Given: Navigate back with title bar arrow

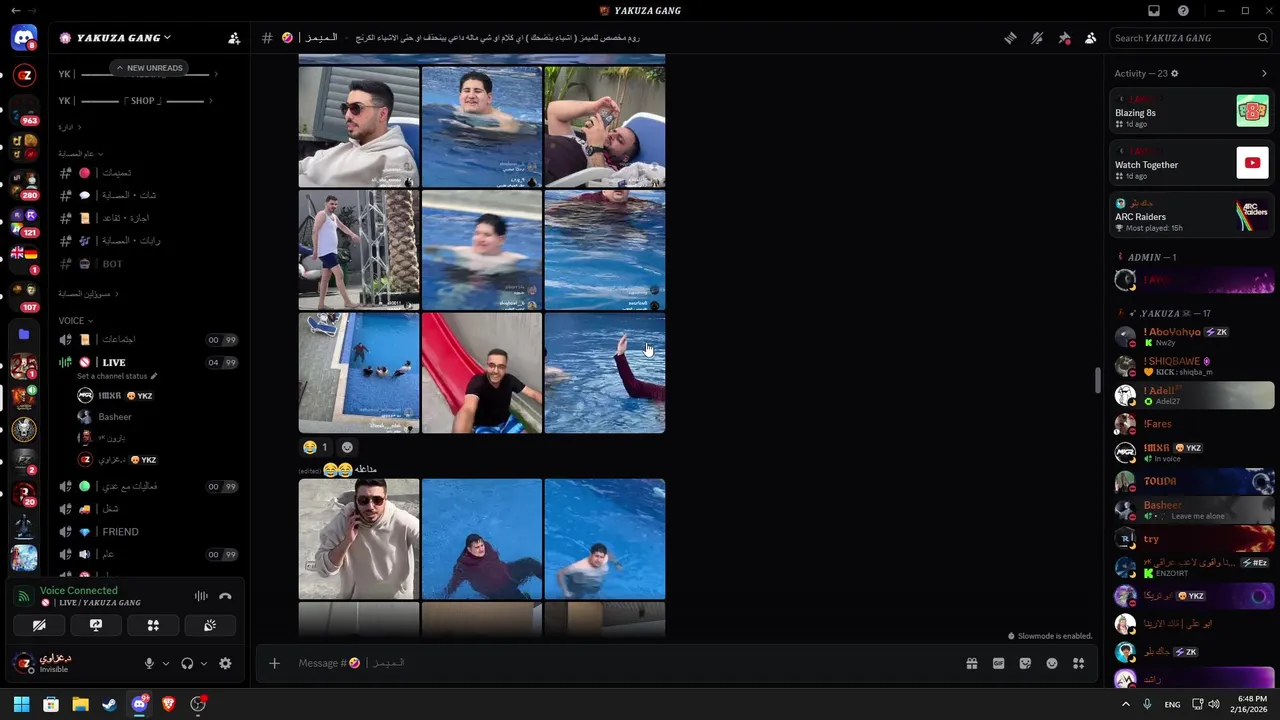Looking at the screenshot, I should coord(15,11).
